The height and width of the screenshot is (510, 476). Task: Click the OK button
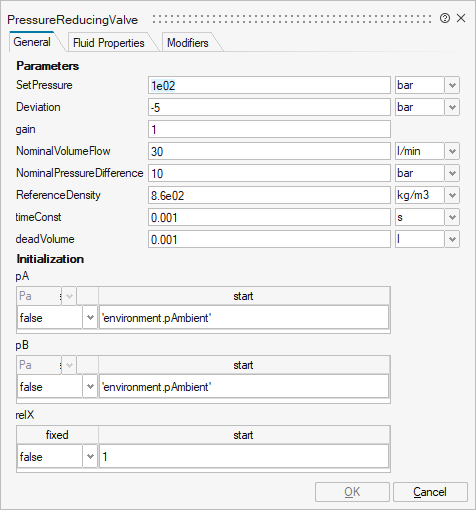[x=352, y=492]
